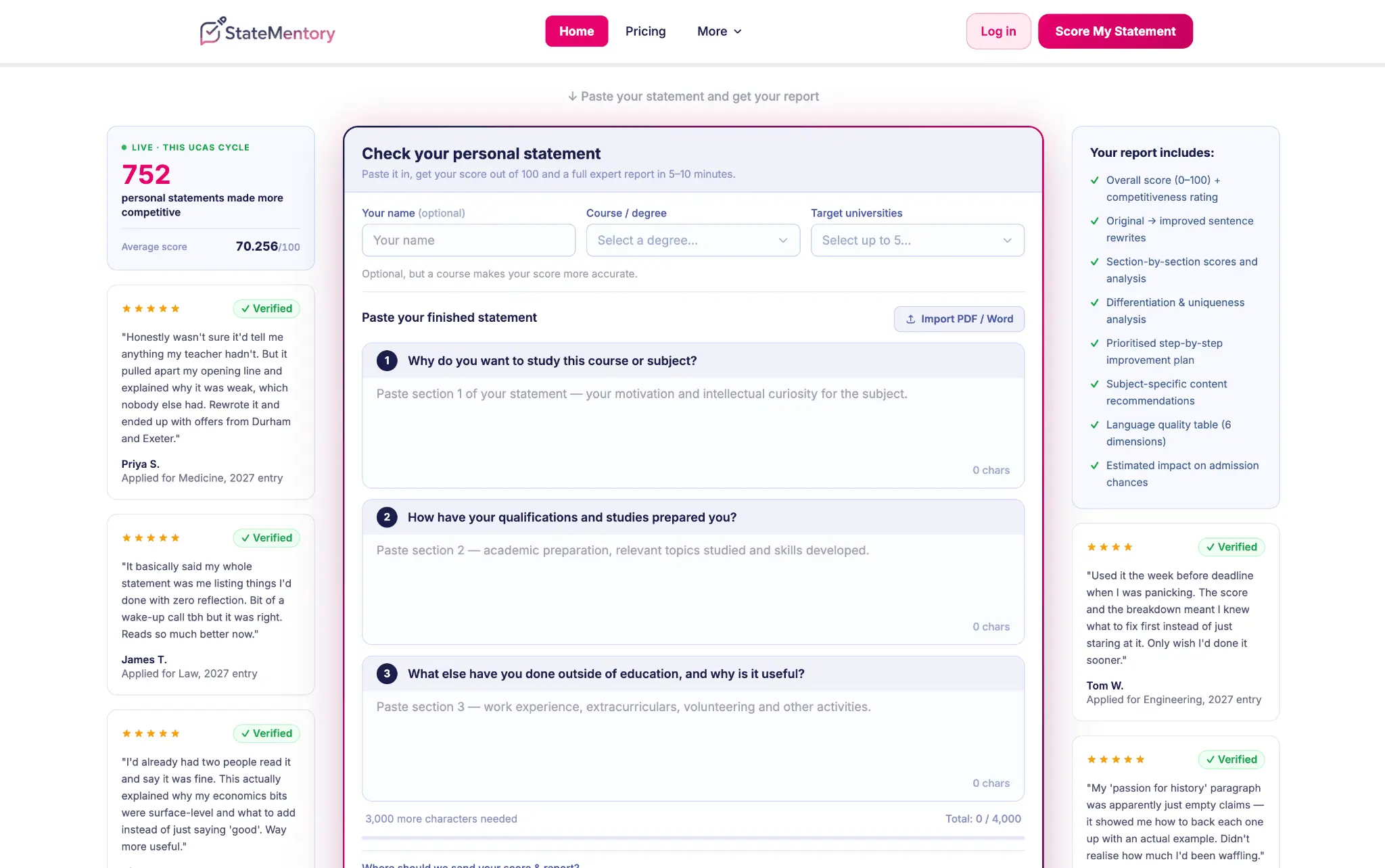Click checkmark beside Estimated impact on admission

pos(1095,466)
